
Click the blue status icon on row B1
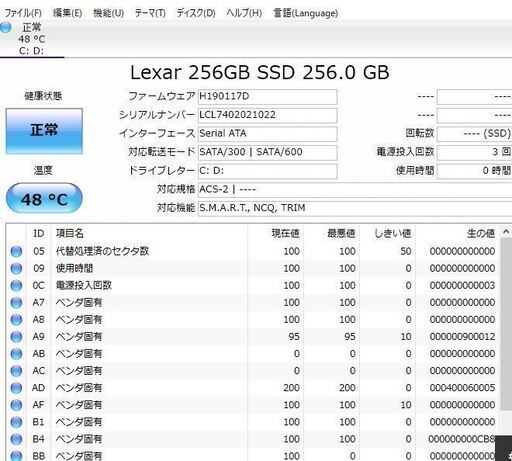pos(16,422)
